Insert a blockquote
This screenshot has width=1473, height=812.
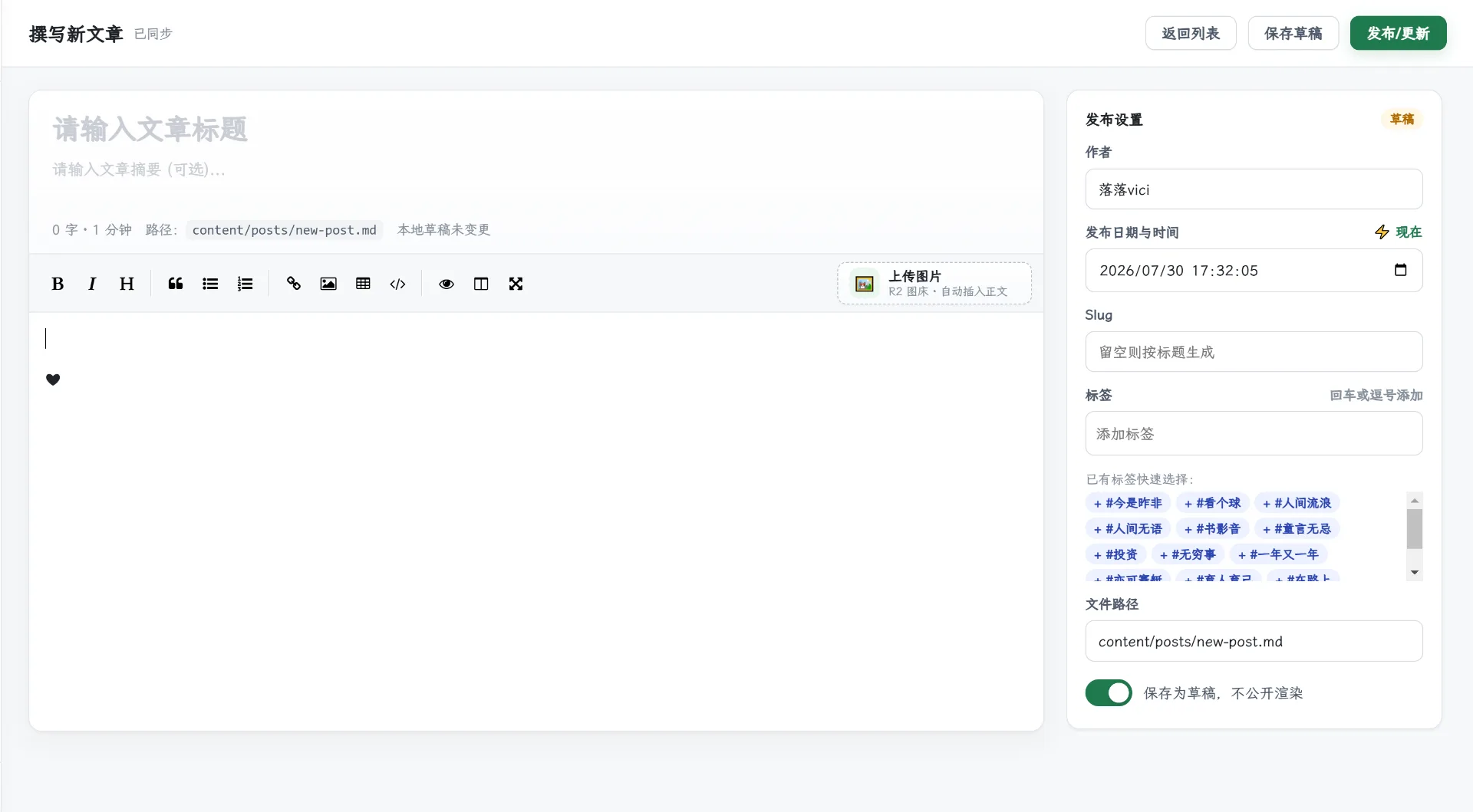[176, 284]
